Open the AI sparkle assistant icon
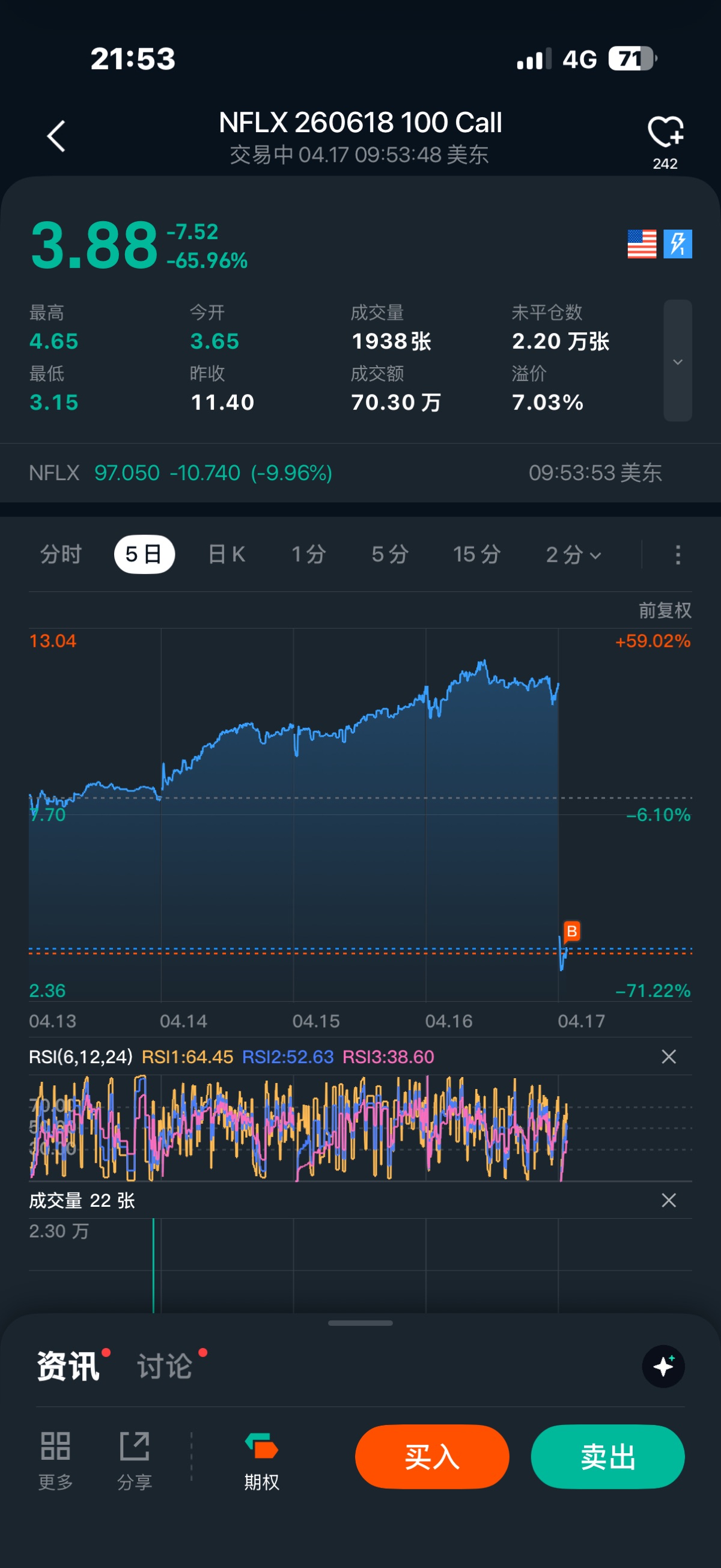721x1568 pixels. click(x=663, y=1367)
